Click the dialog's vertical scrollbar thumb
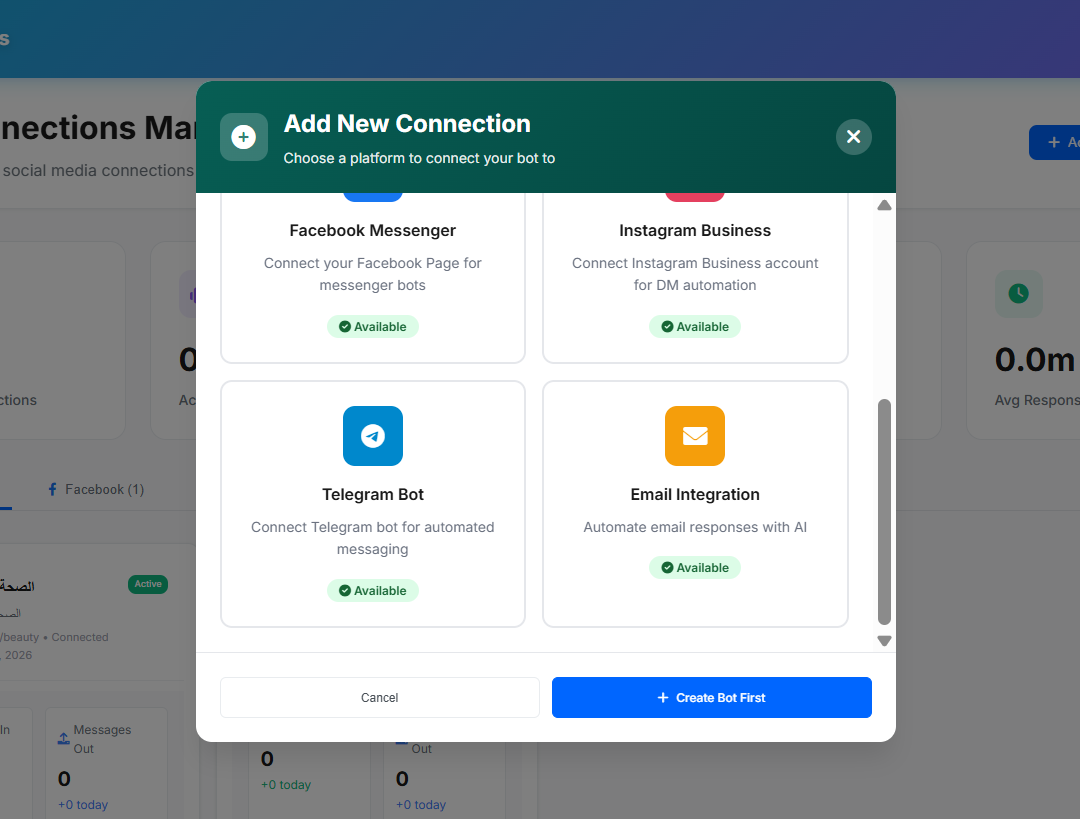The width and height of the screenshot is (1080, 819). click(x=884, y=510)
